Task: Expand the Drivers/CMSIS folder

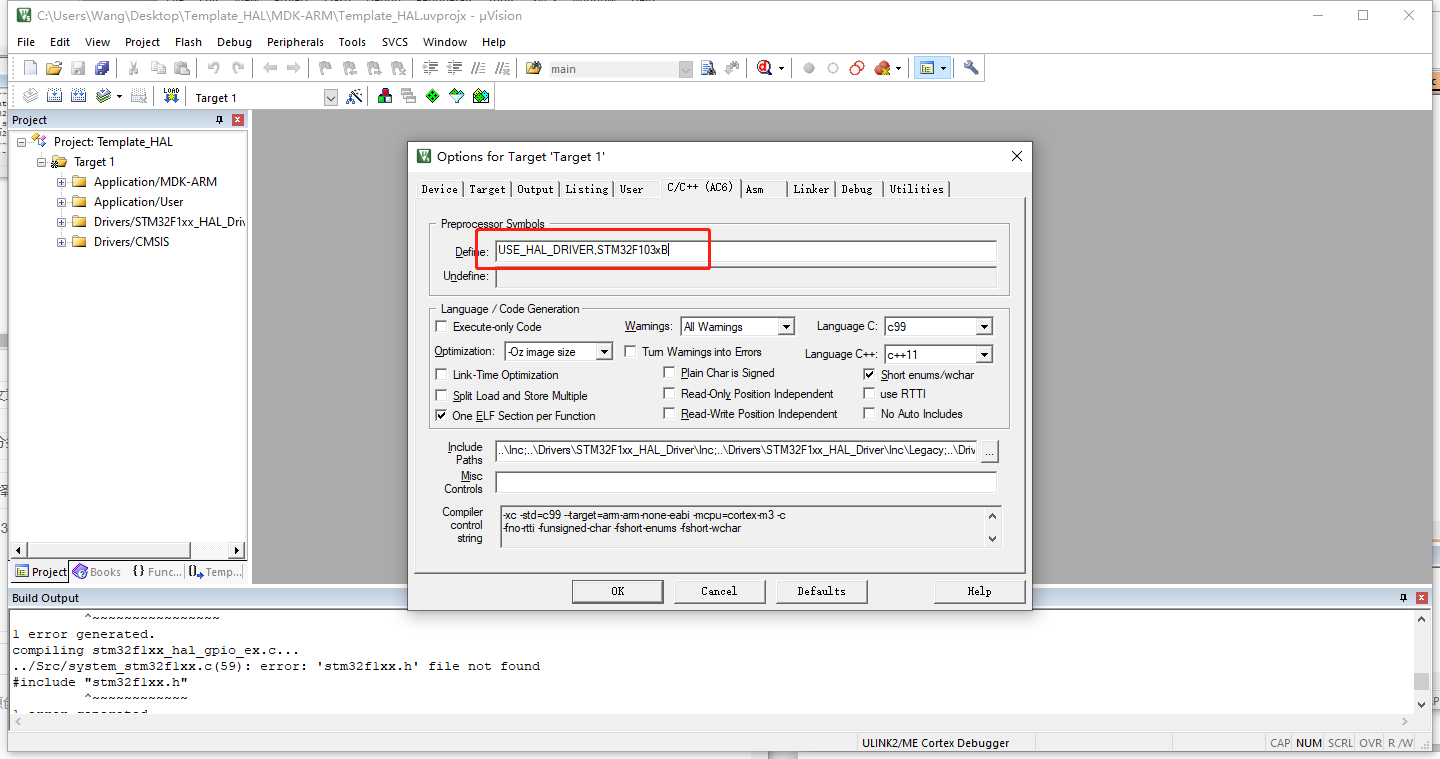Action: point(61,242)
